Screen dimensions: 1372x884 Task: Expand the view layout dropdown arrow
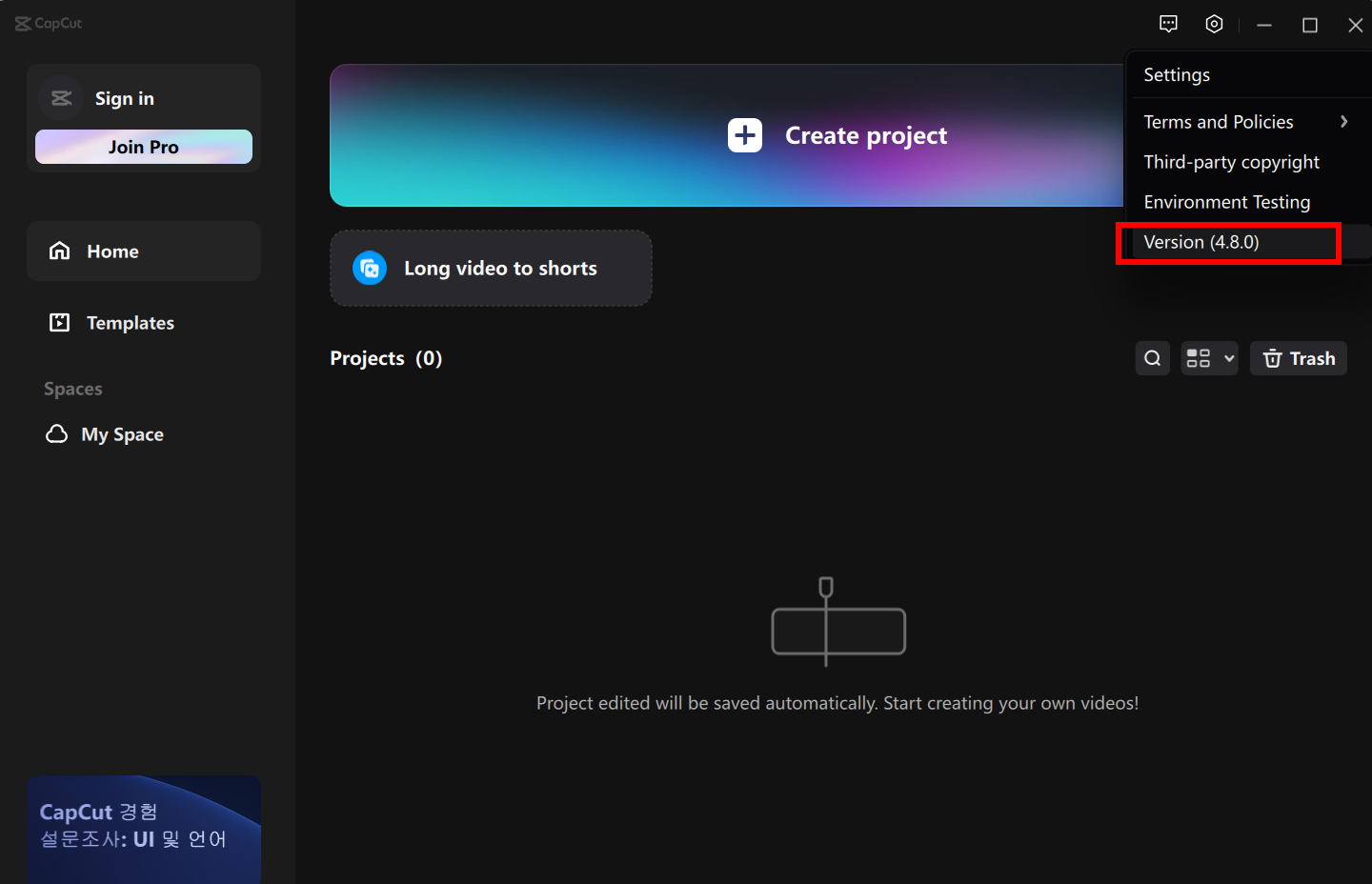point(1229,359)
